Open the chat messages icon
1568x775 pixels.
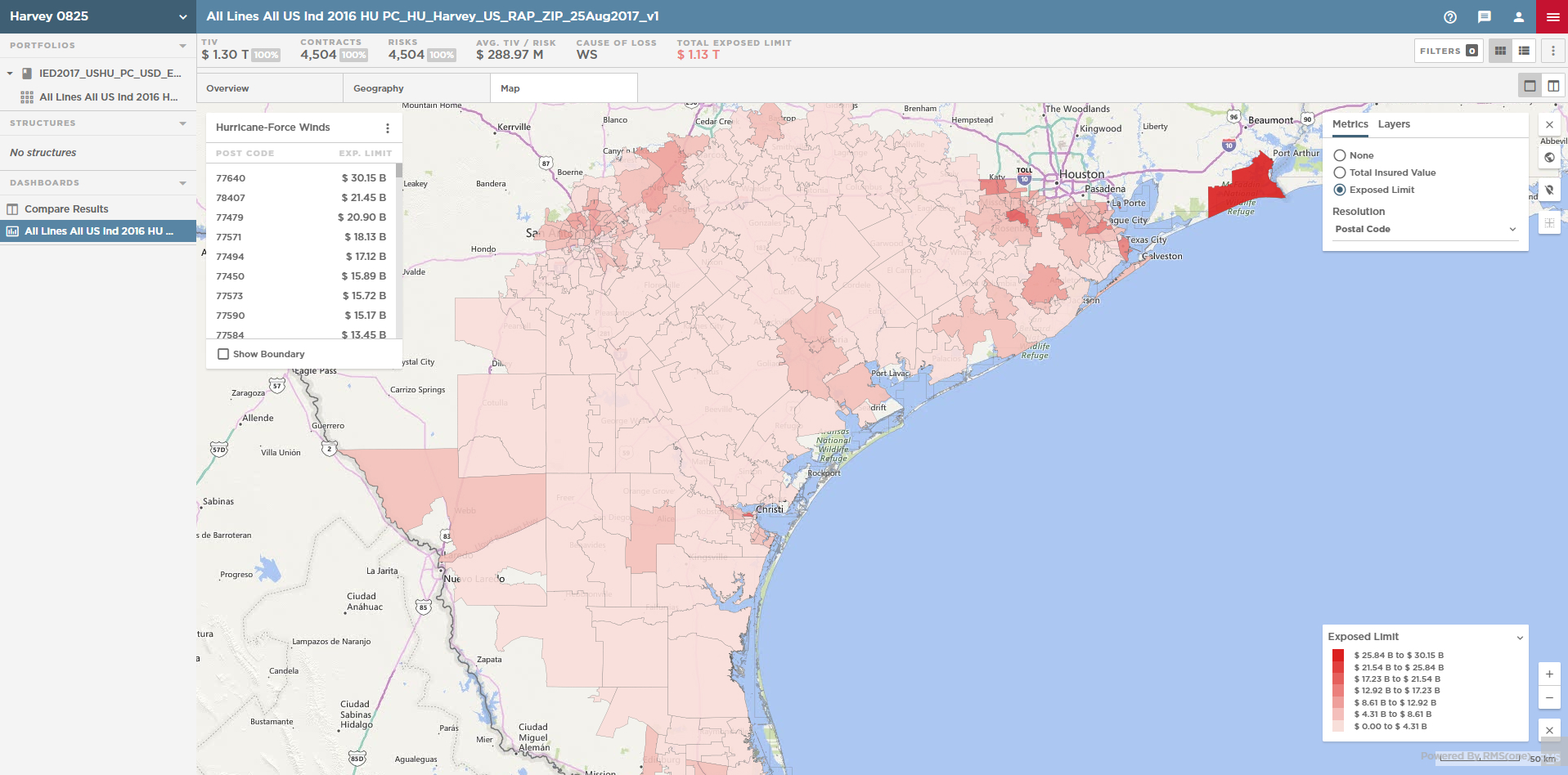1485,17
